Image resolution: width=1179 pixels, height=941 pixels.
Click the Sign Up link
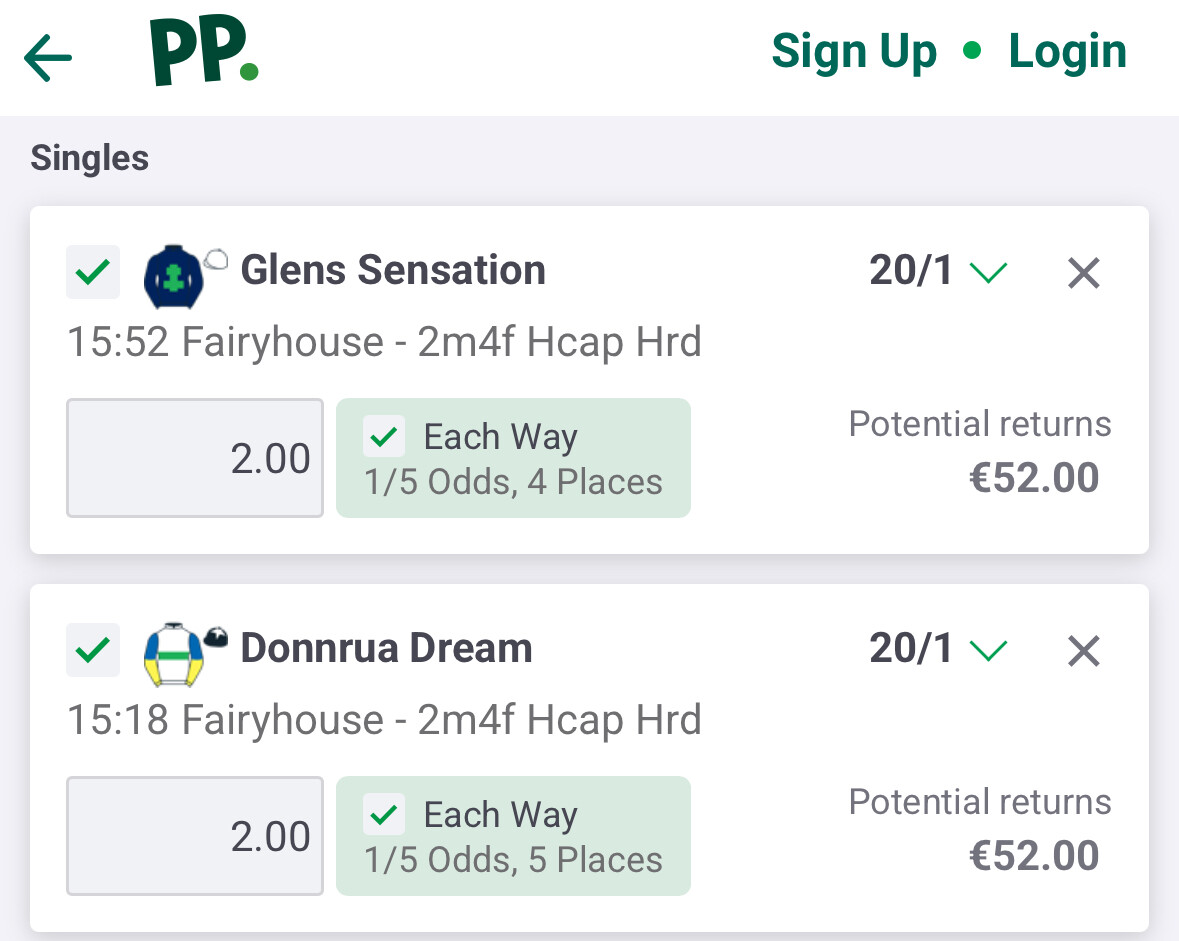(x=854, y=52)
